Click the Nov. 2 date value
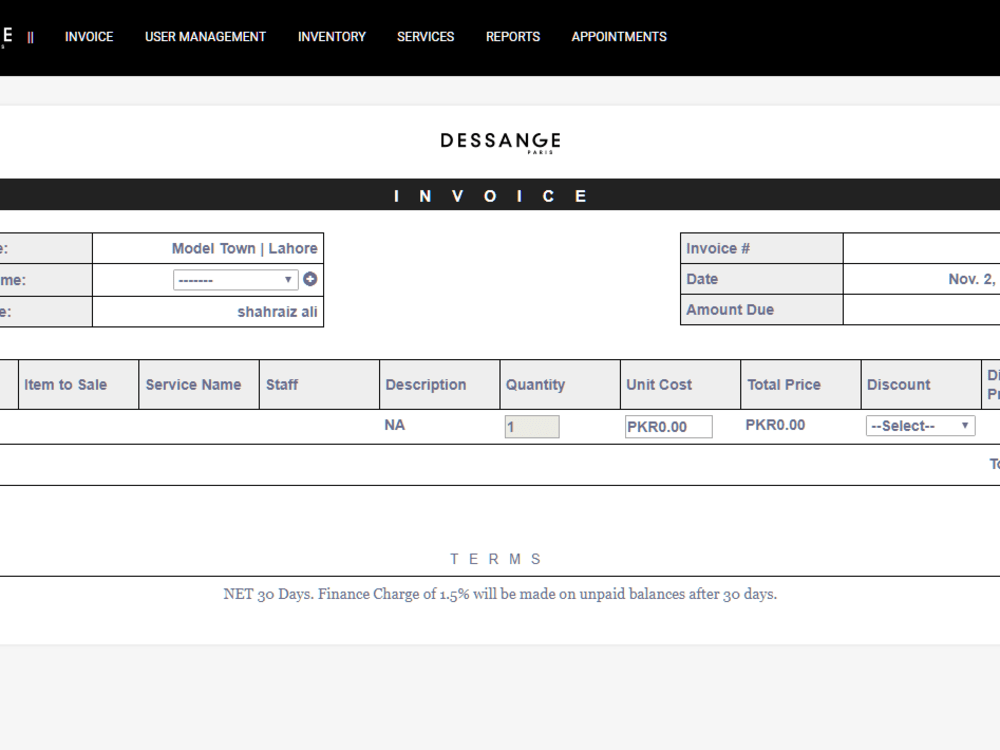This screenshot has width=1000, height=750. click(971, 279)
